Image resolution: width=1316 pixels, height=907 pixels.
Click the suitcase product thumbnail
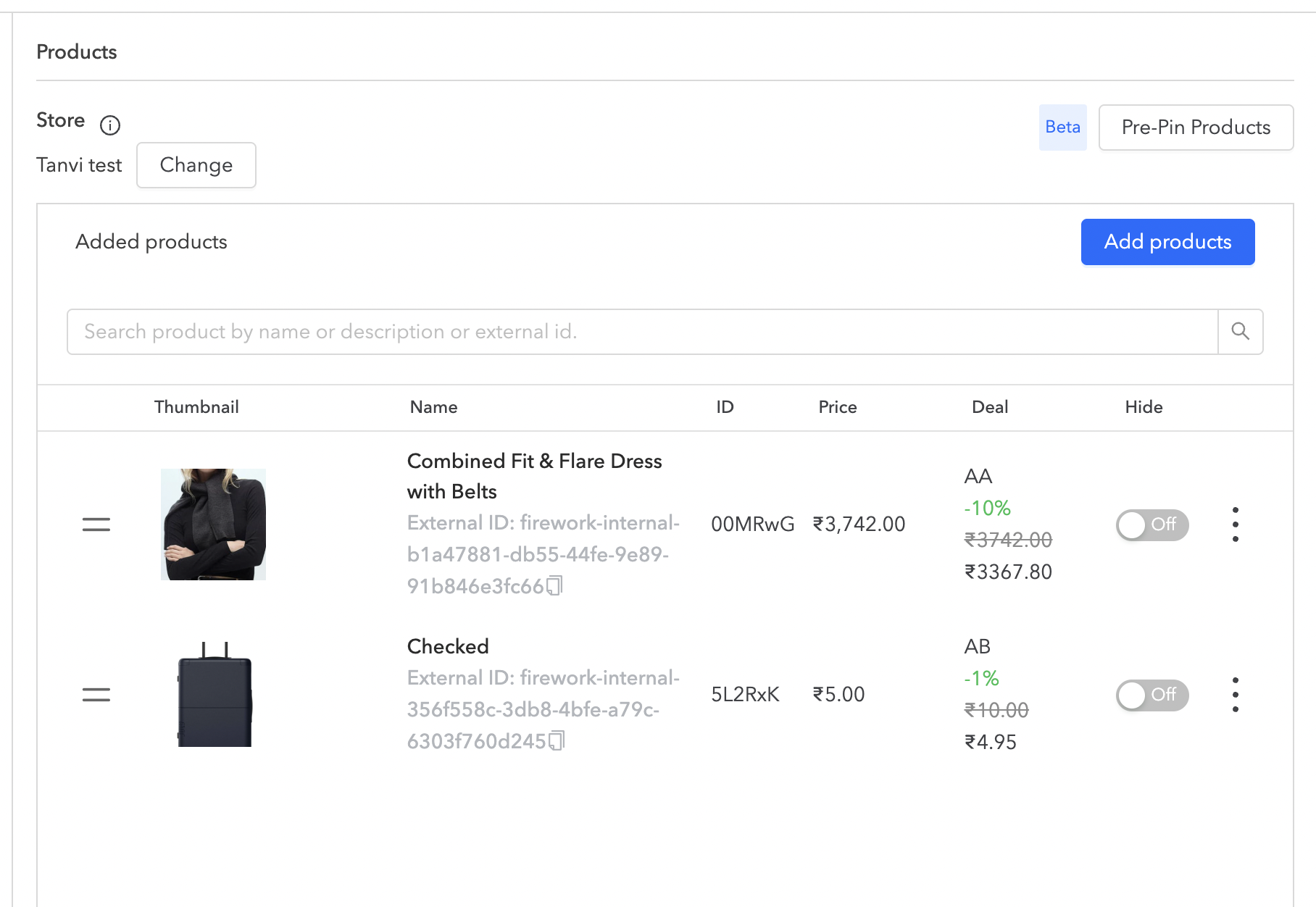click(x=215, y=695)
